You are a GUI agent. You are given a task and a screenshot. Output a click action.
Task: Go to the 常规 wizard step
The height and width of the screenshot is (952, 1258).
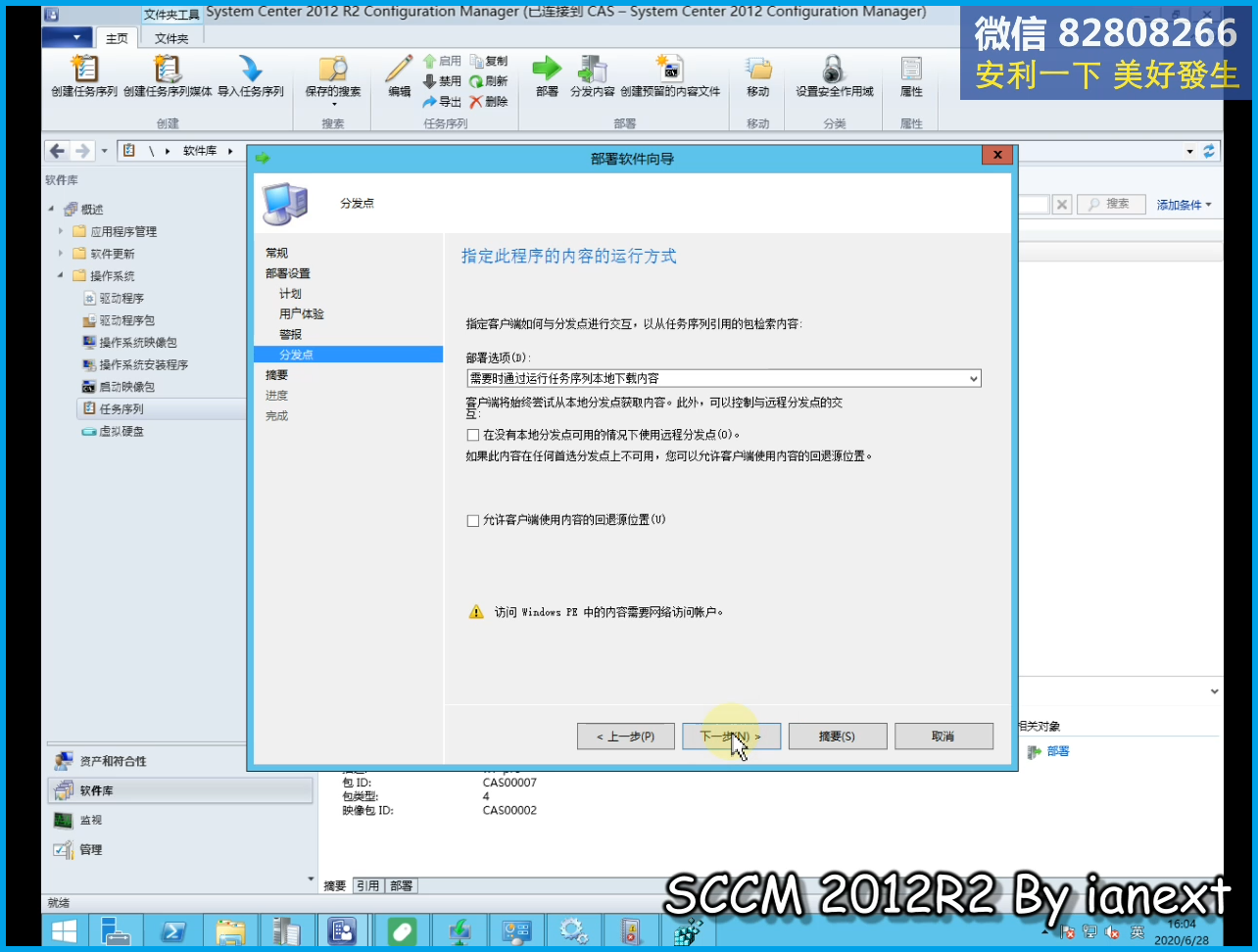pos(277,253)
